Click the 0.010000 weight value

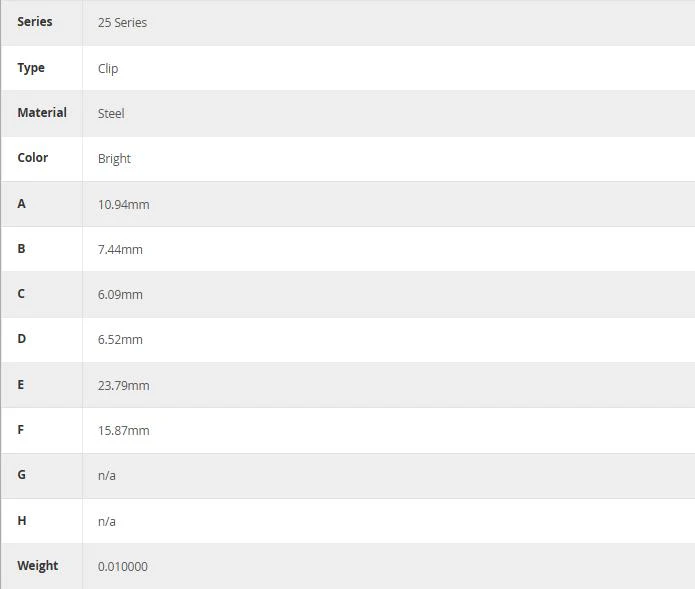tap(123, 566)
